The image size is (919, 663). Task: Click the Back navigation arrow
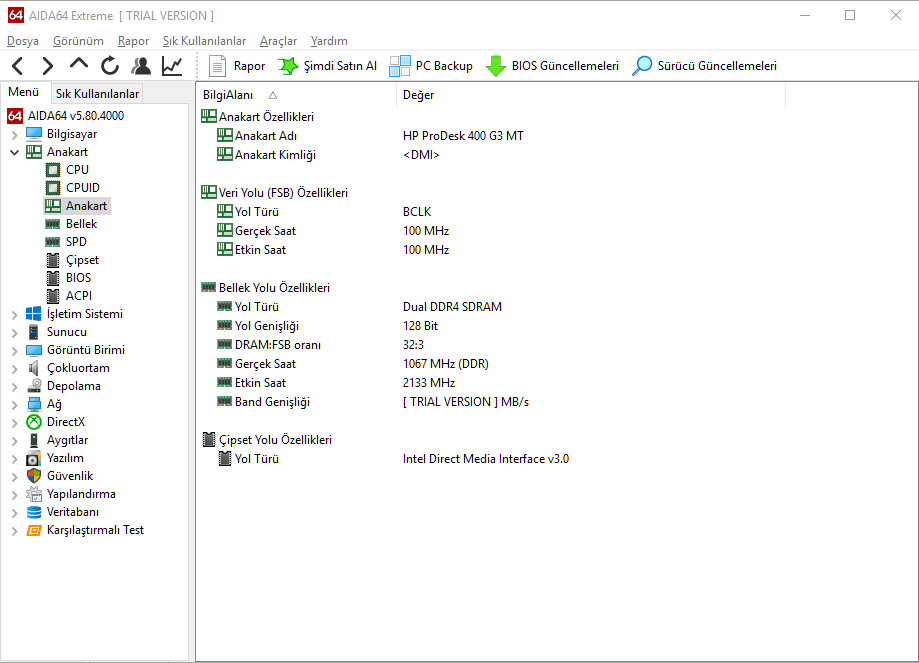coord(18,66)
